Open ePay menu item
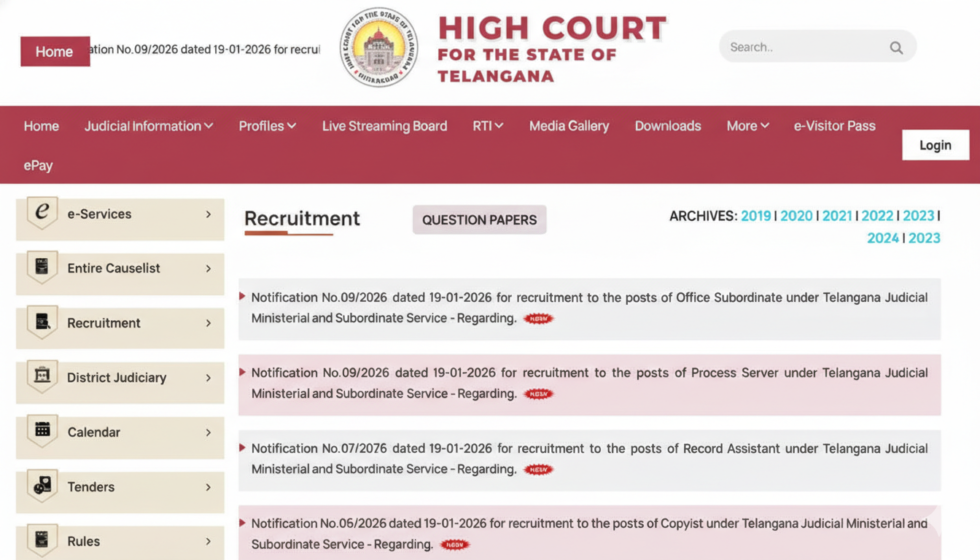The height and width of the screenshot is (560, 980). (x=38, y=166)
